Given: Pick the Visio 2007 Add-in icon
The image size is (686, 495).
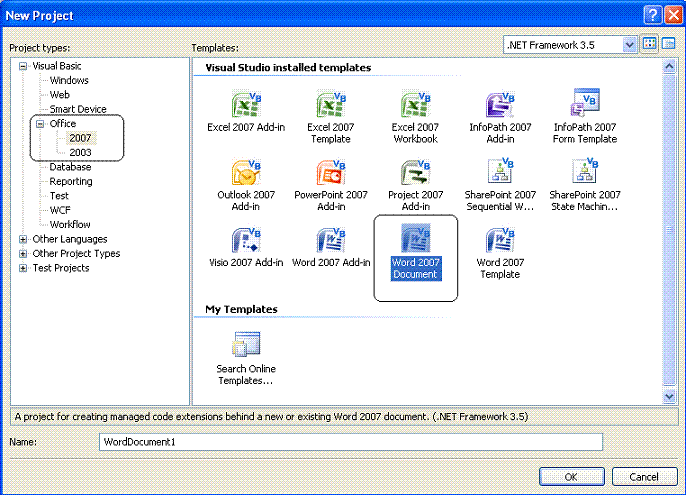Looking at the screenshot, I should coord(246,239).
